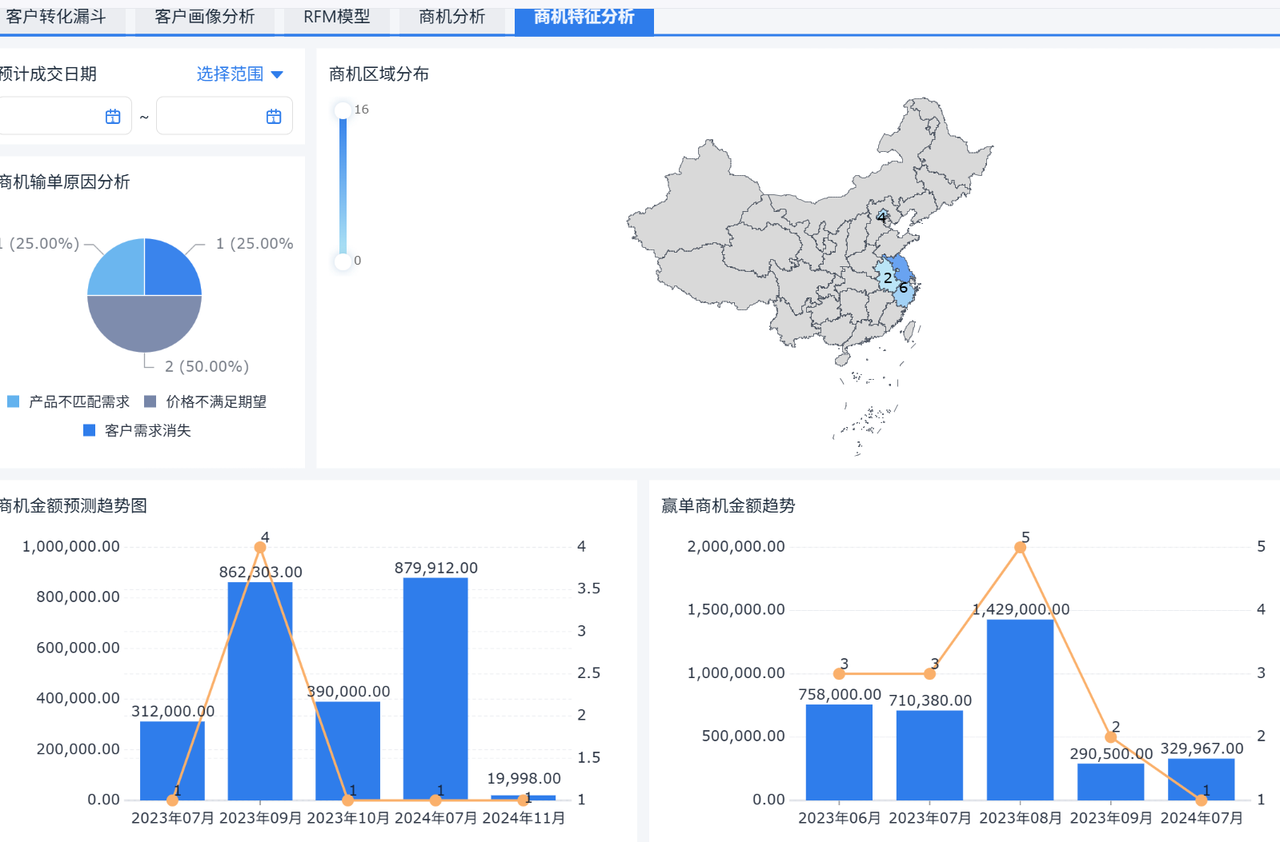Click the 19,998.00 bar for 2024年11月
This screenshot has width=1280, height=842.
pos(523,798)
